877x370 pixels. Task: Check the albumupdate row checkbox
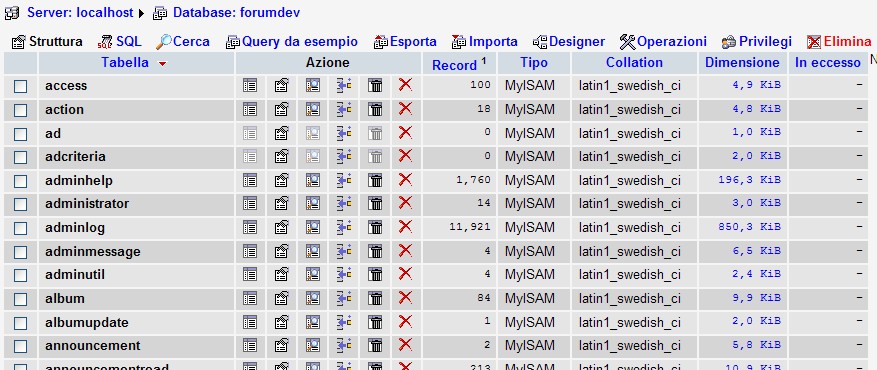pos(21,324)
